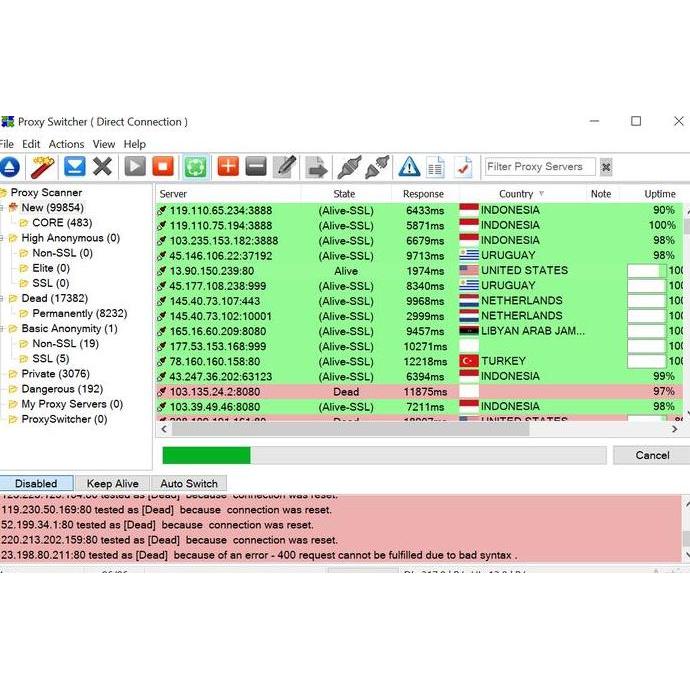This screenshot has height=690, width=690.
Task: Open the Private (3076) folder
Action: [x=55, y=374]
